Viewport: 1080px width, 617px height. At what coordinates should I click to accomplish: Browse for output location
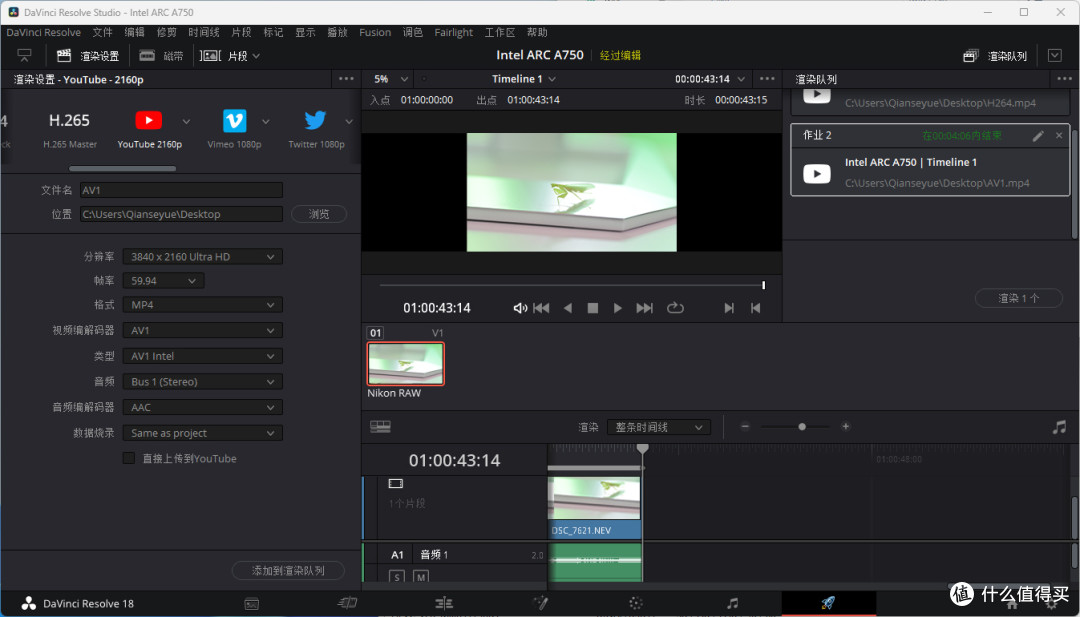(x=319, y=214)
